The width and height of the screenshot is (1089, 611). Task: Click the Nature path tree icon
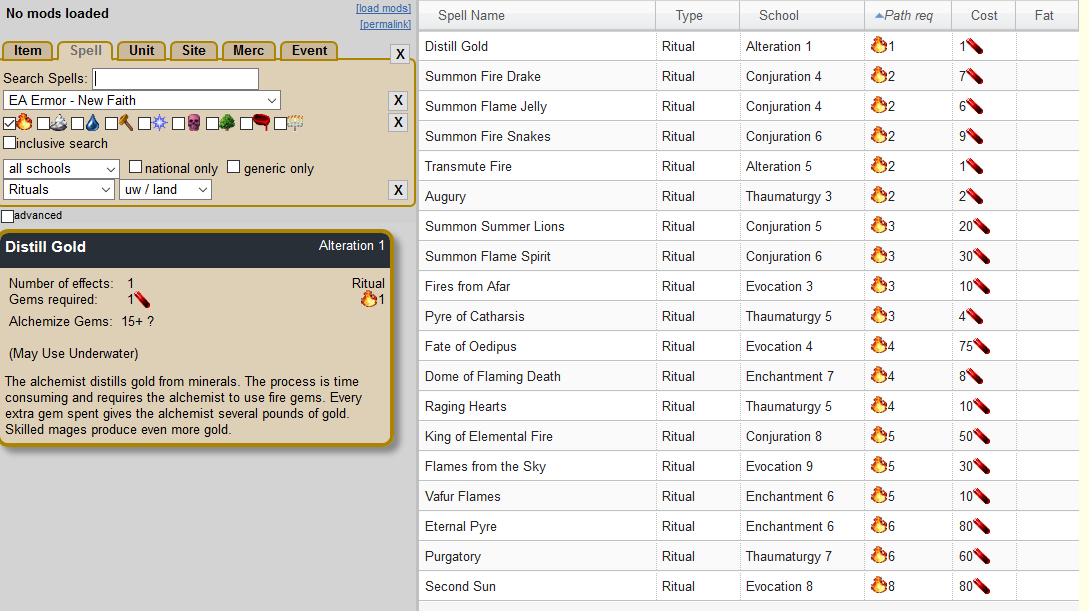(227, 123)
